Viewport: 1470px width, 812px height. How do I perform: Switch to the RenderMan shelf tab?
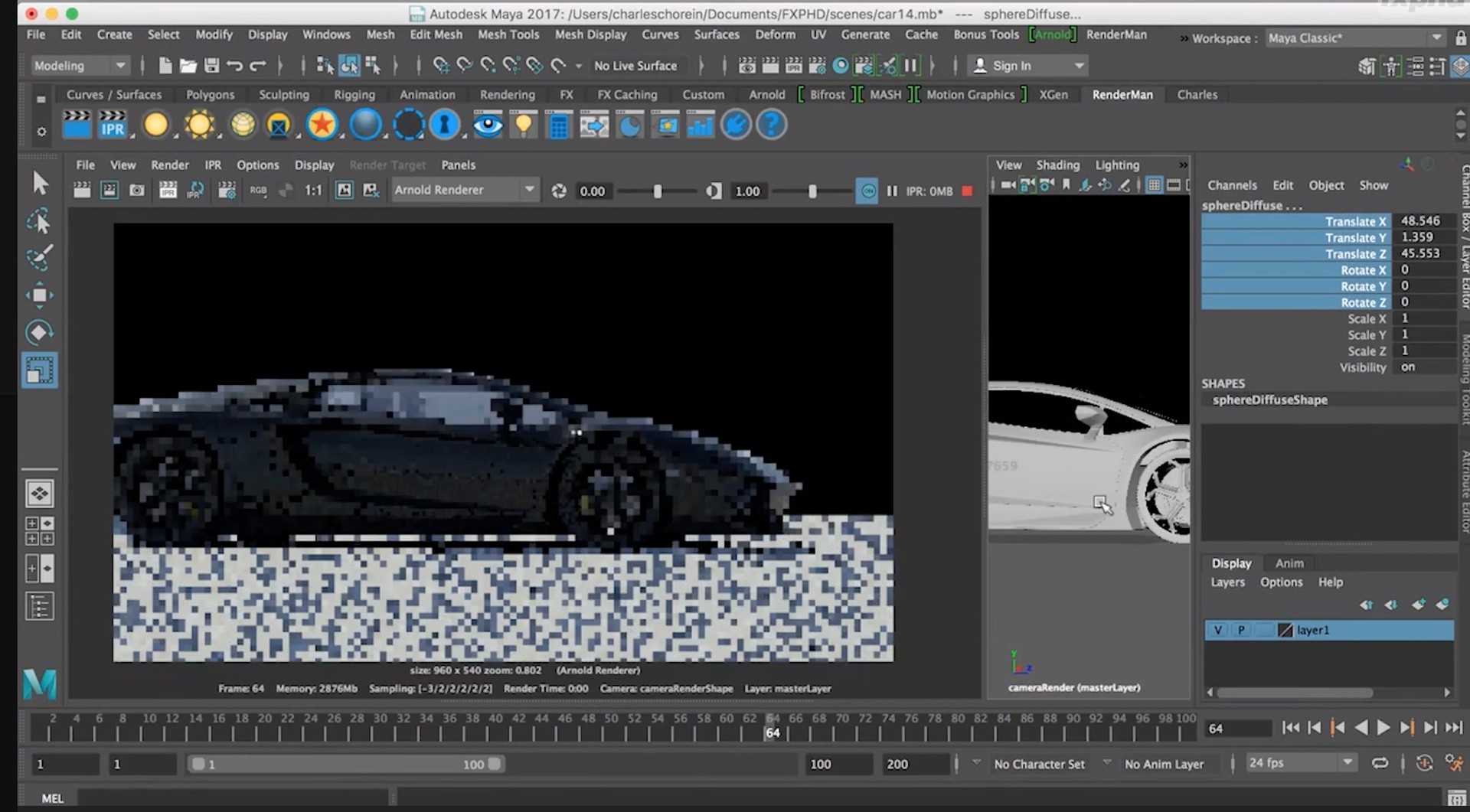click(x=1122, y=95)
